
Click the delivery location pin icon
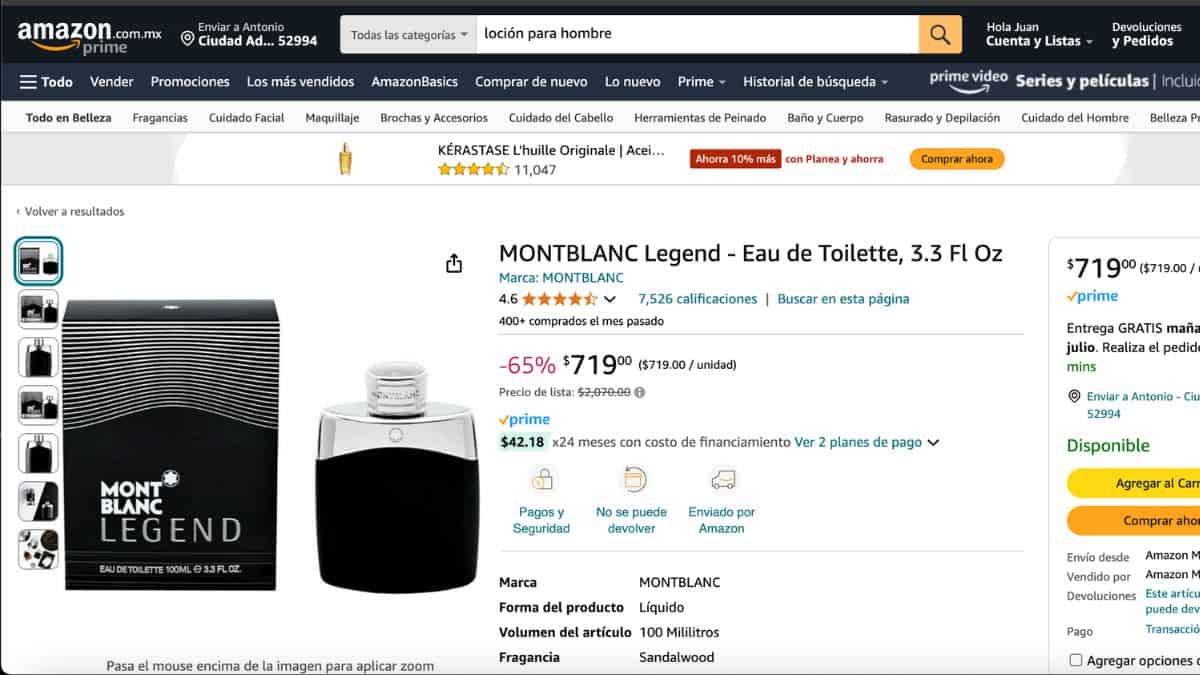pyautogui.click(x=187, y=39)
